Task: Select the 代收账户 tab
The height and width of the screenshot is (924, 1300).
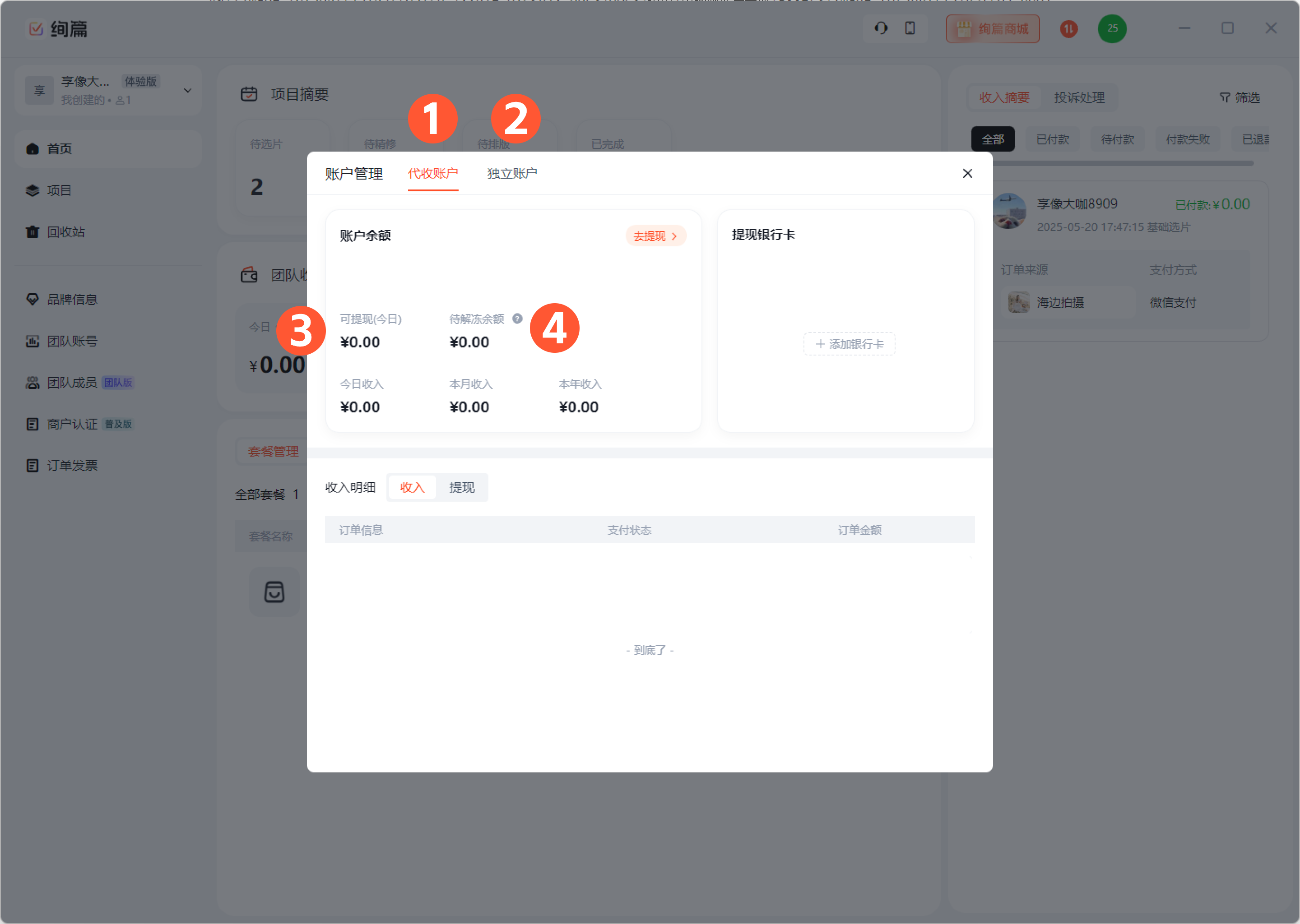Action: [x=432, y=173]
